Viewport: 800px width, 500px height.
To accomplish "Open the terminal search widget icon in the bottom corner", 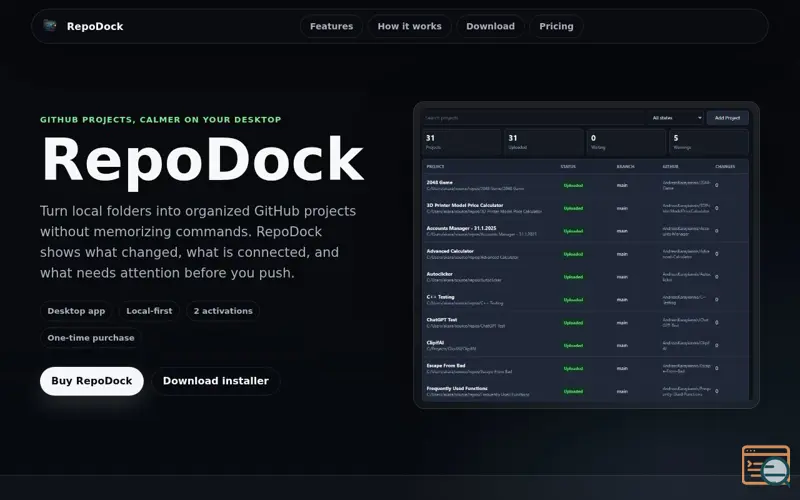I will pyautogui.click(x=766, y=465).
